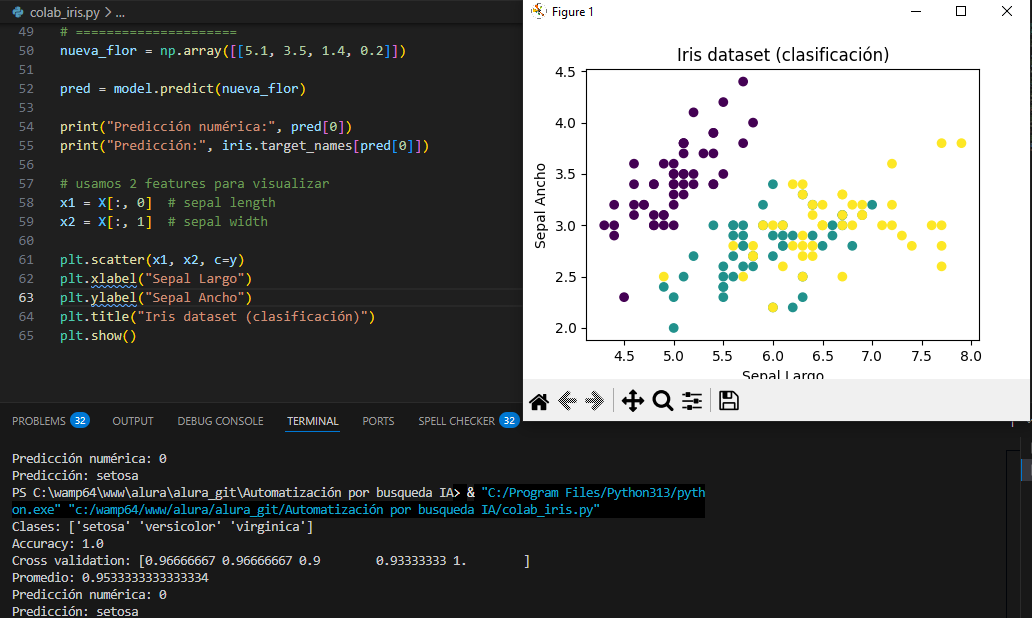Click the Figure 1 title bar text
This screenshot has height=618, width=1032.
tap(573, 12)
